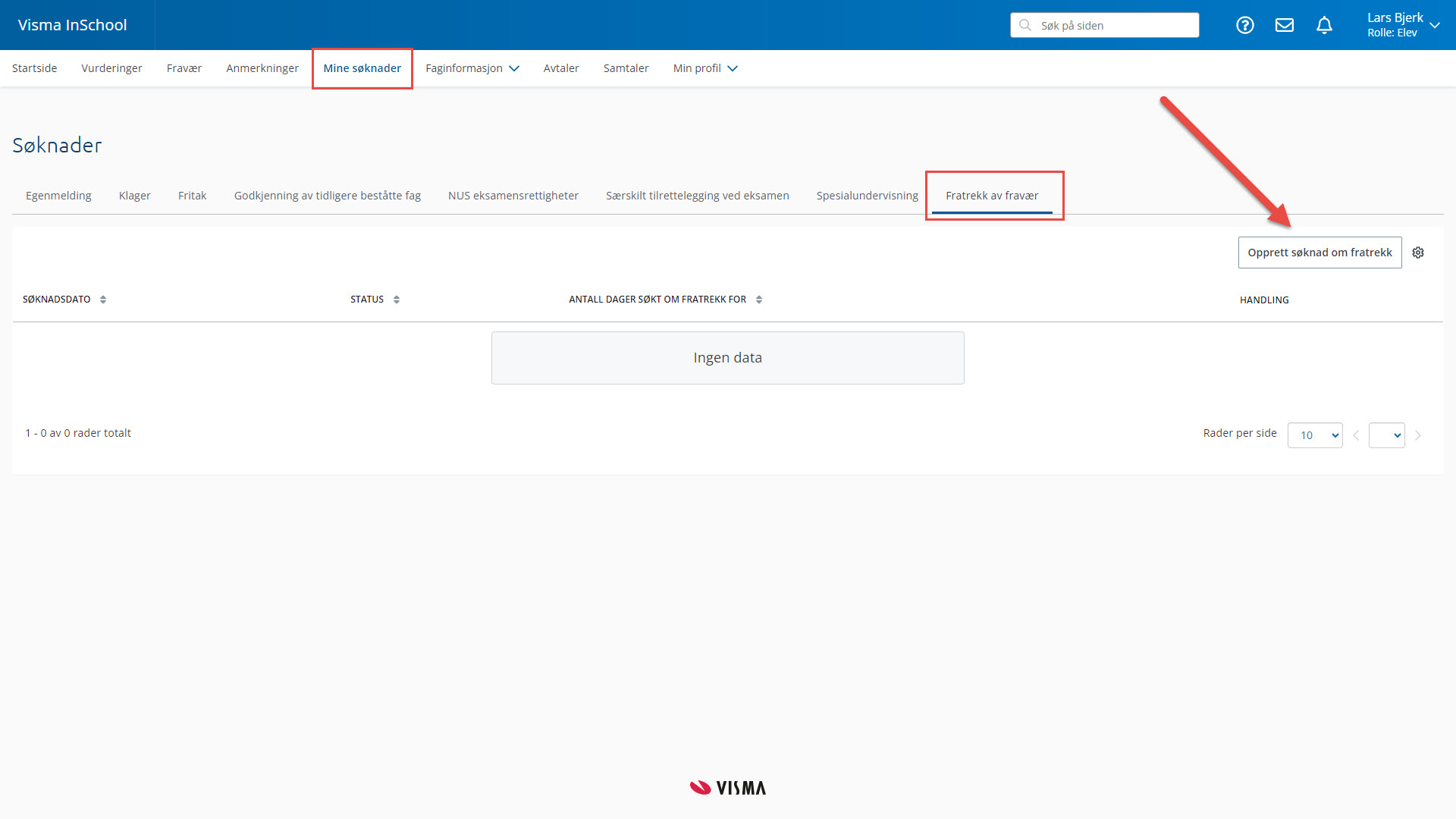Viewport: 1456px width, 819px height.
Task: Click the Visma InSchool logo link
Action: tap(73, 25)
